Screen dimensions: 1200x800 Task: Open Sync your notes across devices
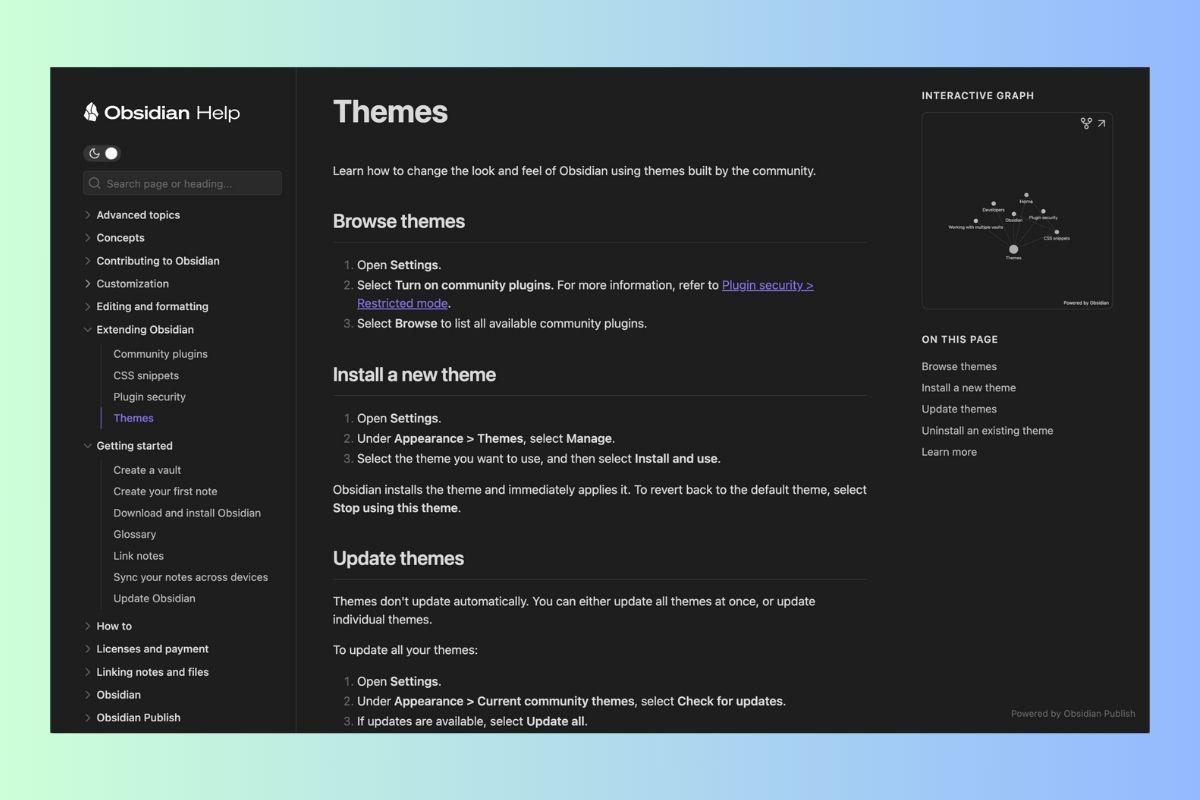190,577
